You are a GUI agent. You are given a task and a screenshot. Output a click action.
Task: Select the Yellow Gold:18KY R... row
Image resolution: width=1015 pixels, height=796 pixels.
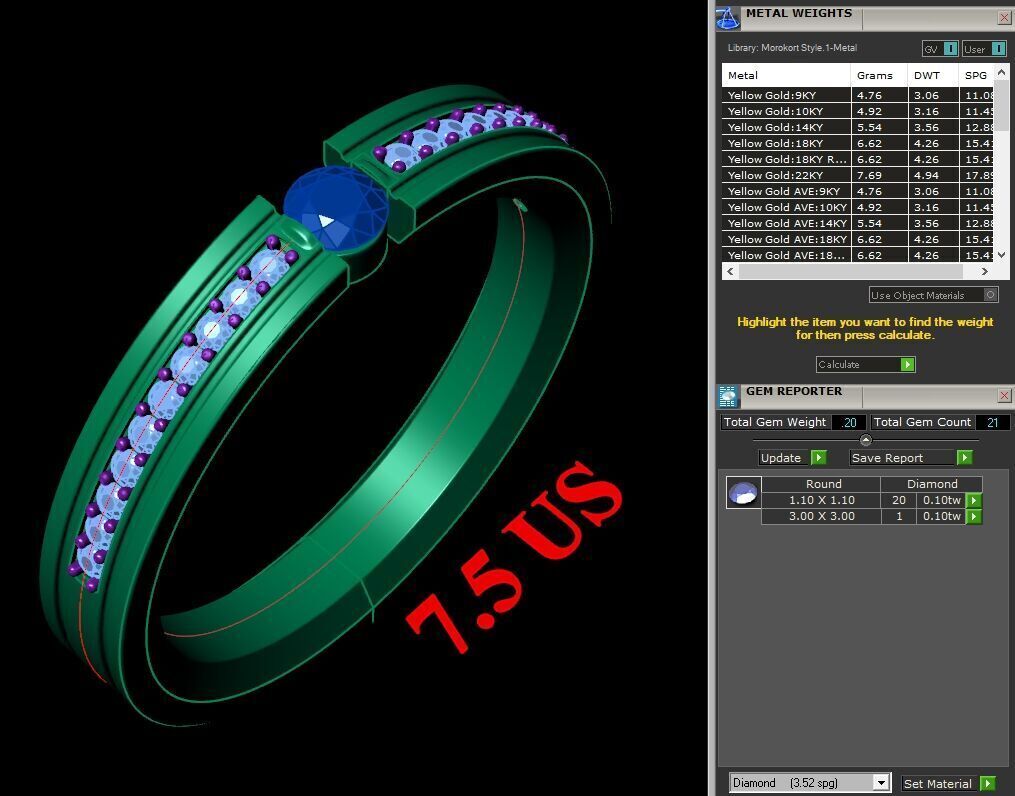tap(858, 159)
